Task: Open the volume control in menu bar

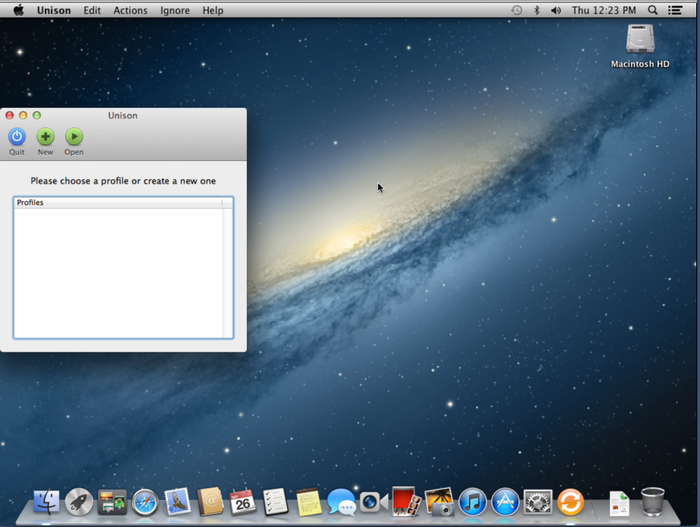Action: click(x=556, y=10)
